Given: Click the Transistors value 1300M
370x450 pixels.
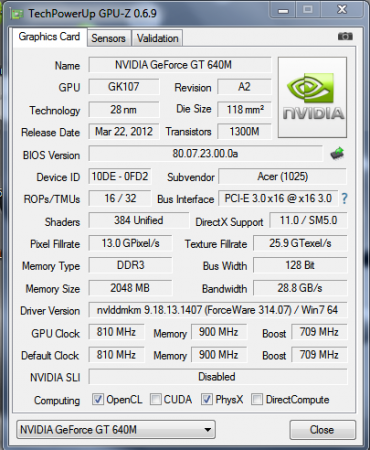Looking at the screenshot, I should (x=244, y=131).
